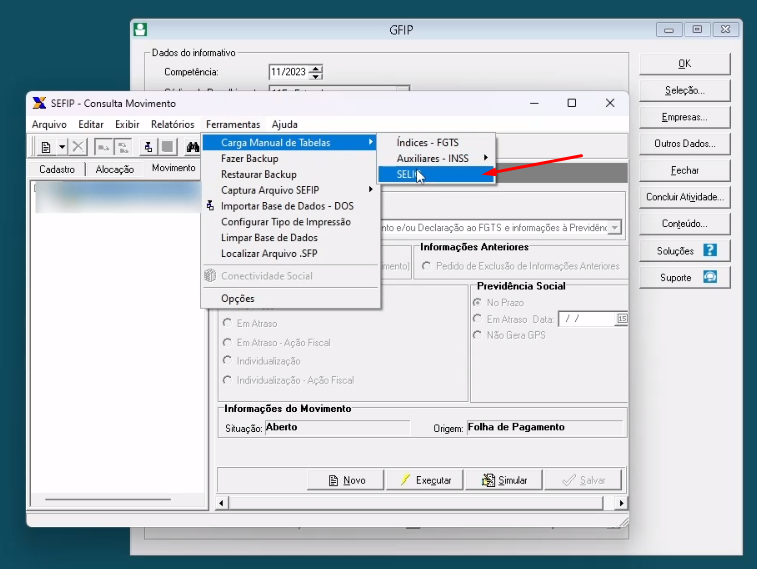
Task: Select the Não Gera GPS radio
Action: point(477,334)
